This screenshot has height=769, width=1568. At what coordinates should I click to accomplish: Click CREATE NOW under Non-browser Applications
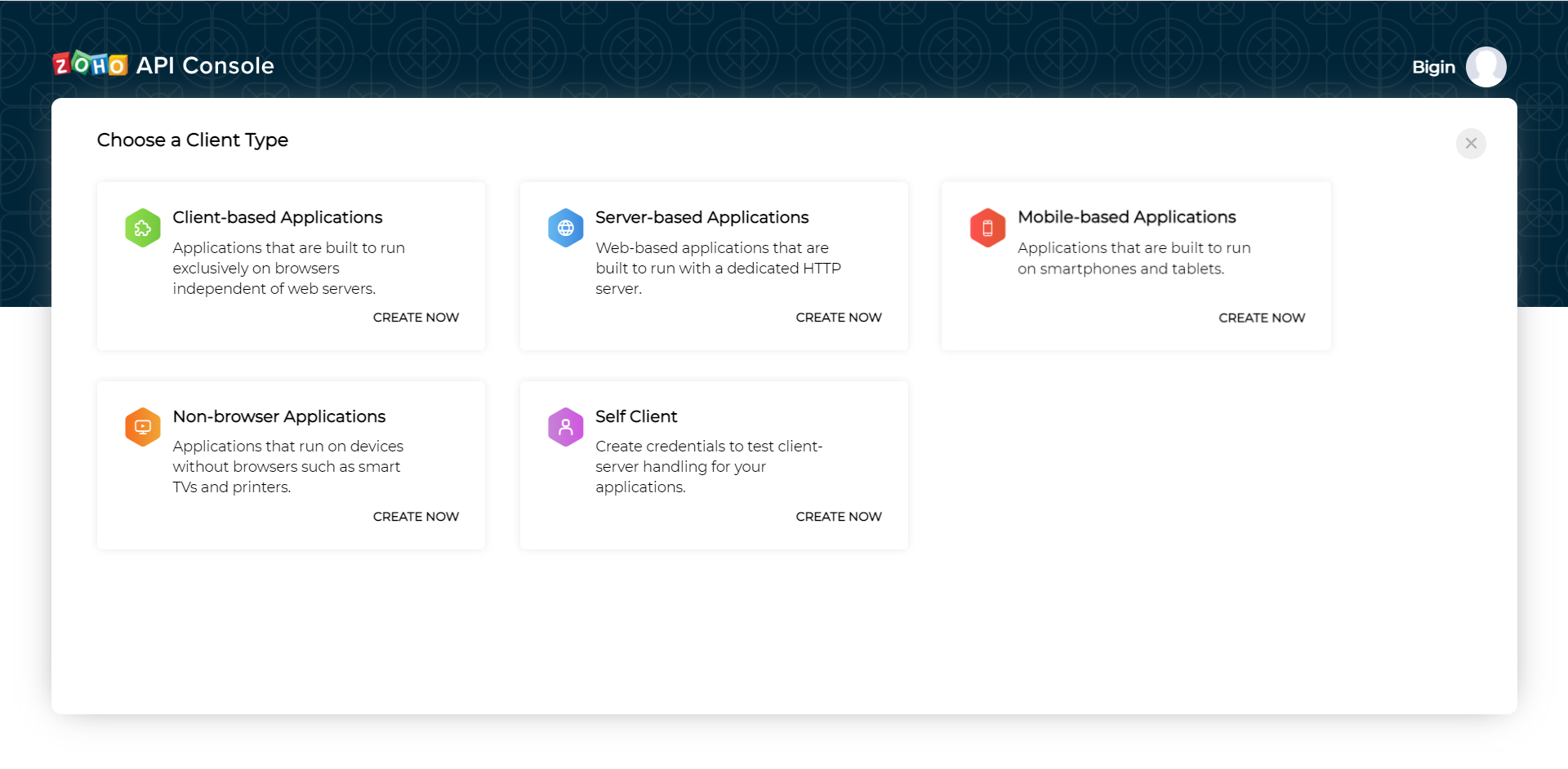click(x=415, y=516)
